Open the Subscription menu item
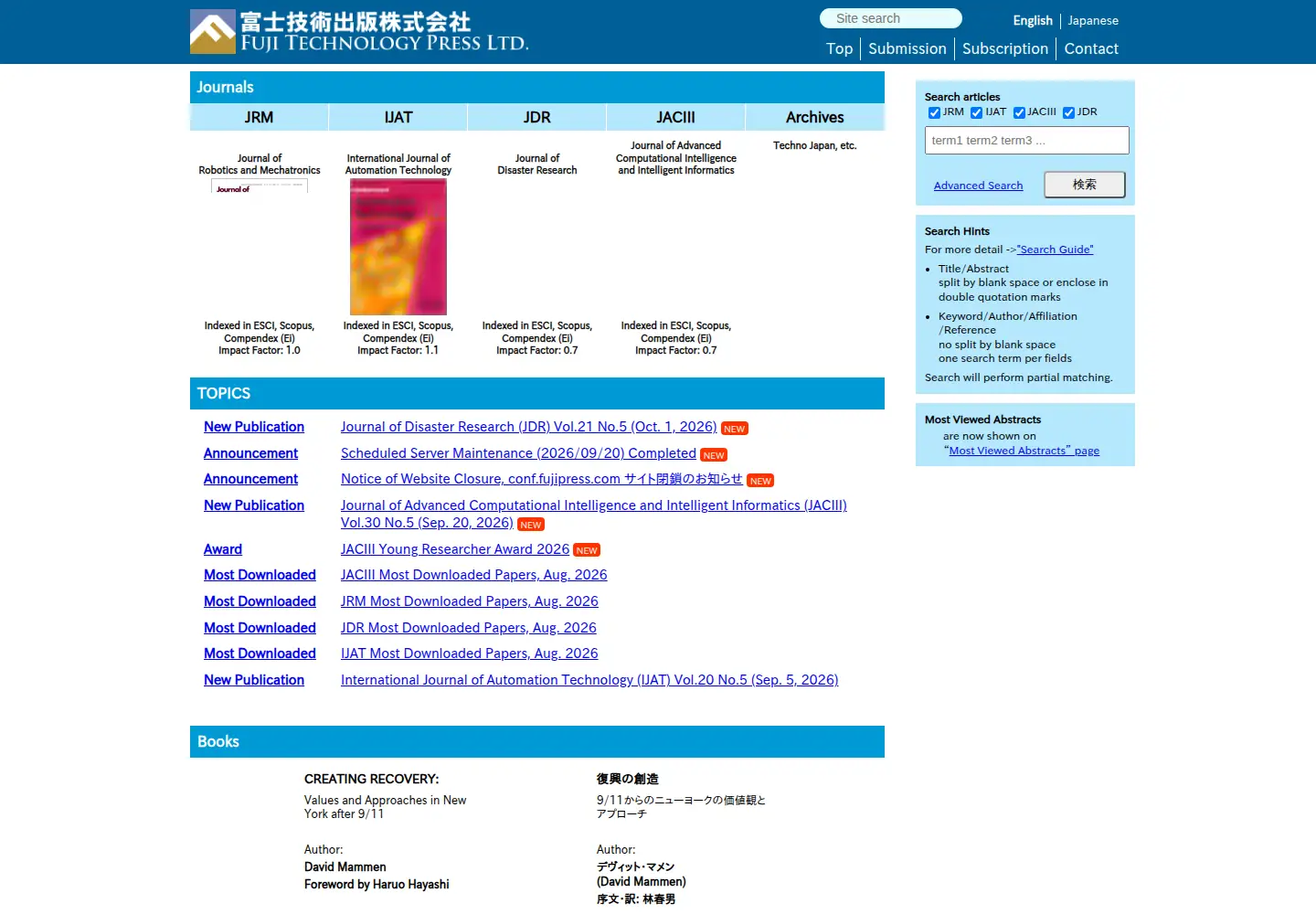Screen dimensions: 1316x914 (1005, 48)
